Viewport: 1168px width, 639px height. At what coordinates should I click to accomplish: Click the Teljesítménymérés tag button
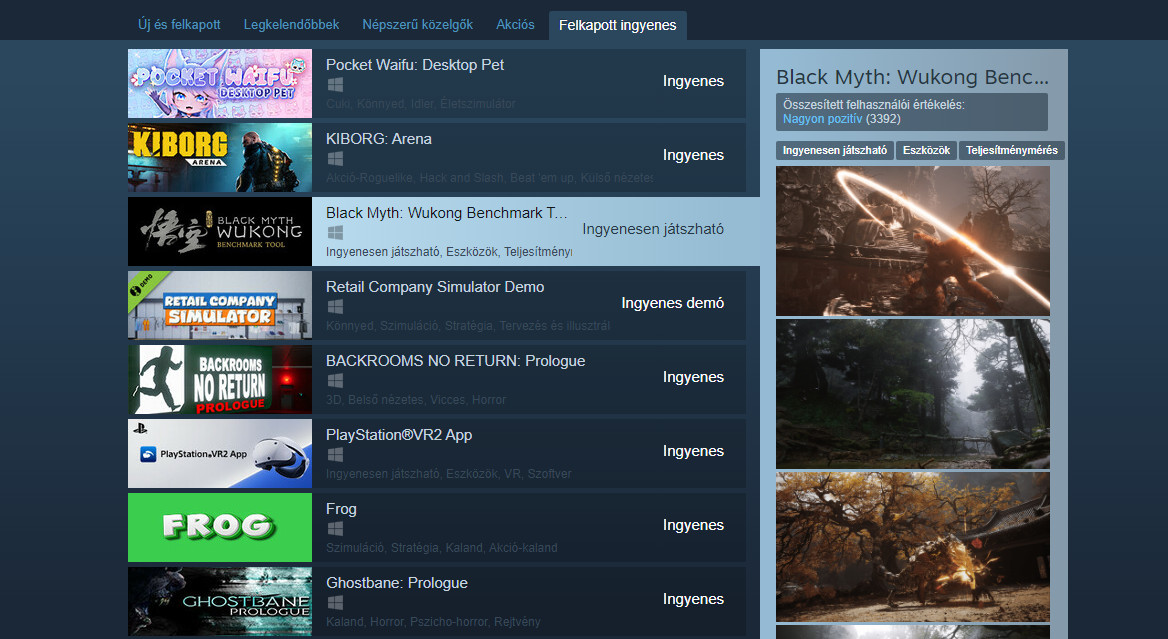coord(1012,150)
